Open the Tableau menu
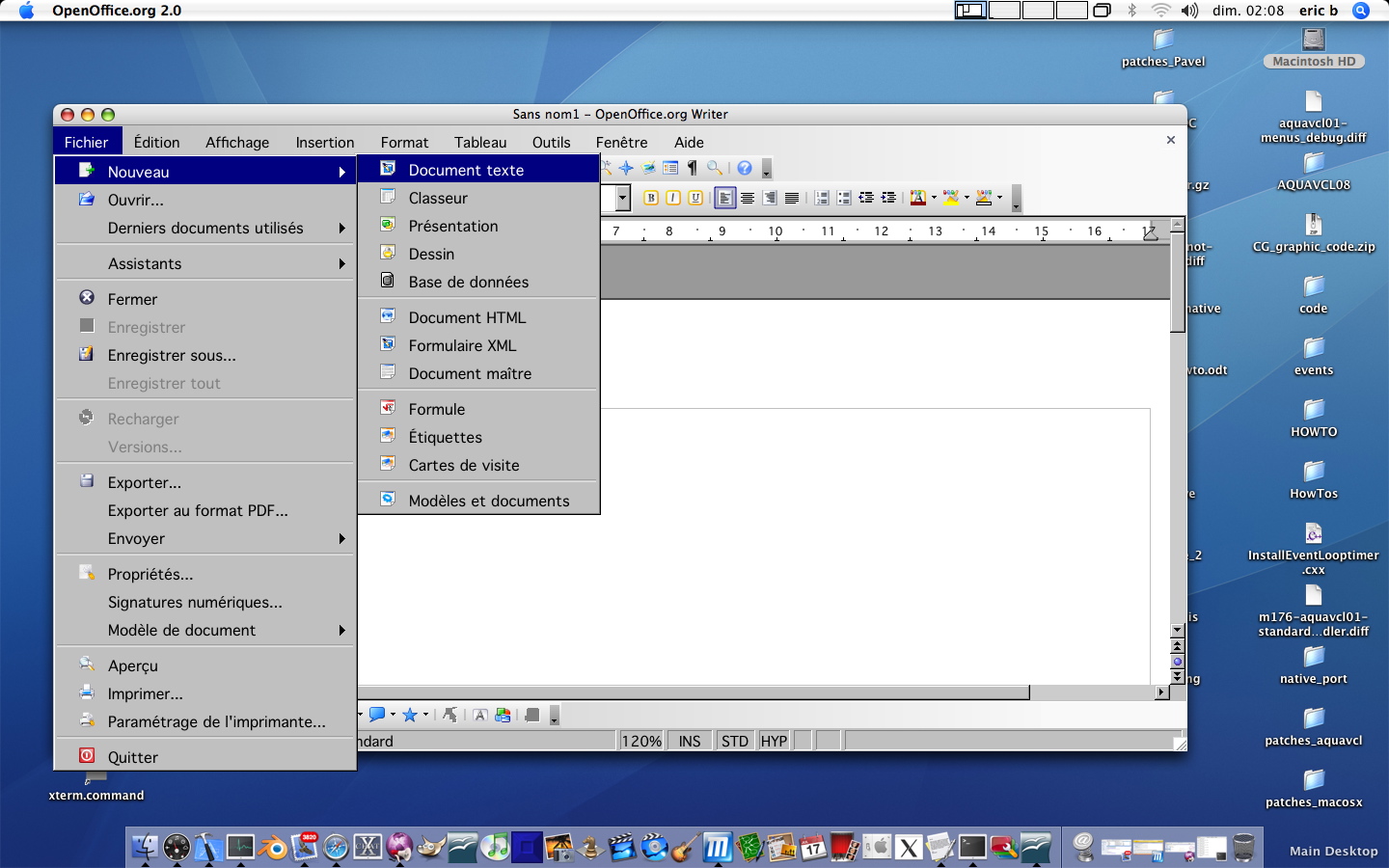This screenshot has width=1389, height=868. 480,142
